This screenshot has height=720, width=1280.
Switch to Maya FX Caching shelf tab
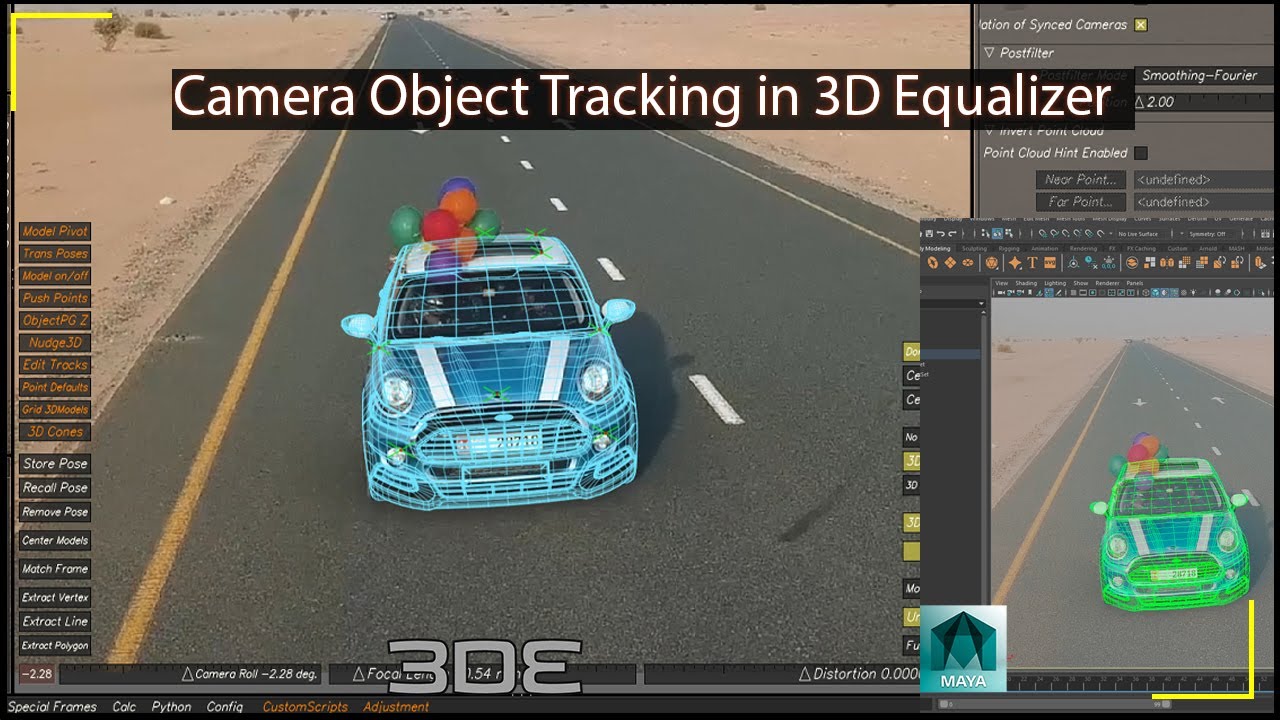(1141, 248)
